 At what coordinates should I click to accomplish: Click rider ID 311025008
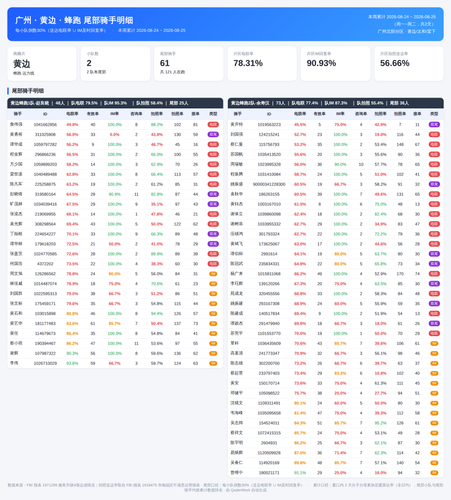[45, 135]
